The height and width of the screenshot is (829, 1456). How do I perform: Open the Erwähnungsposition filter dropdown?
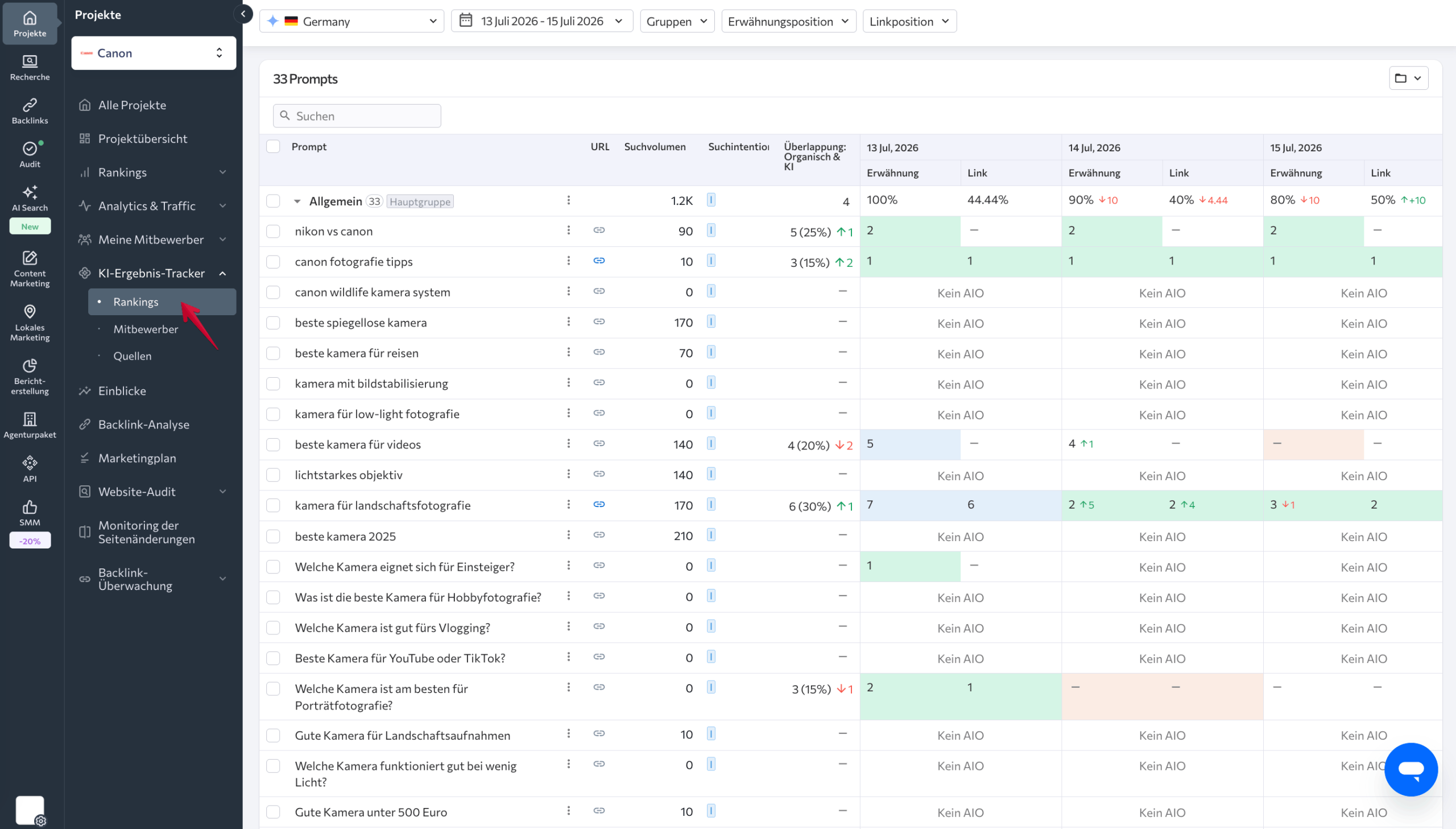tap(788, 21)
